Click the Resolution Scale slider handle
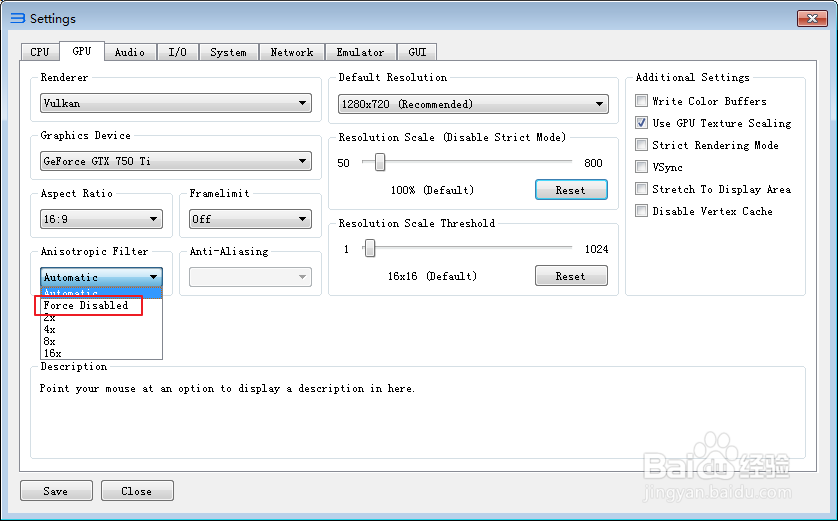Image resolution: width=838 pixels, height=521 pixels. point(379,162)
